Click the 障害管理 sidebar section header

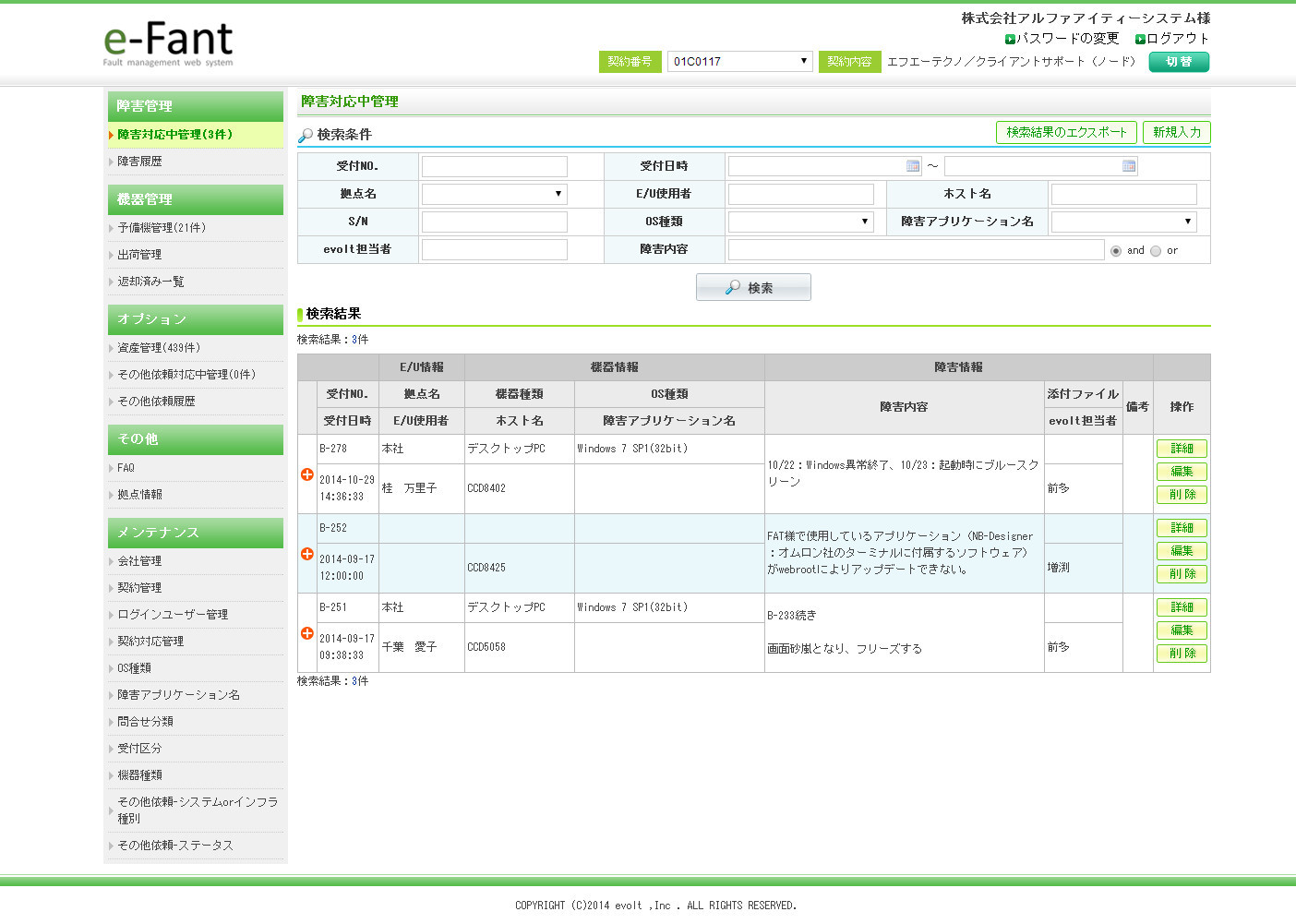click(196, 106)
